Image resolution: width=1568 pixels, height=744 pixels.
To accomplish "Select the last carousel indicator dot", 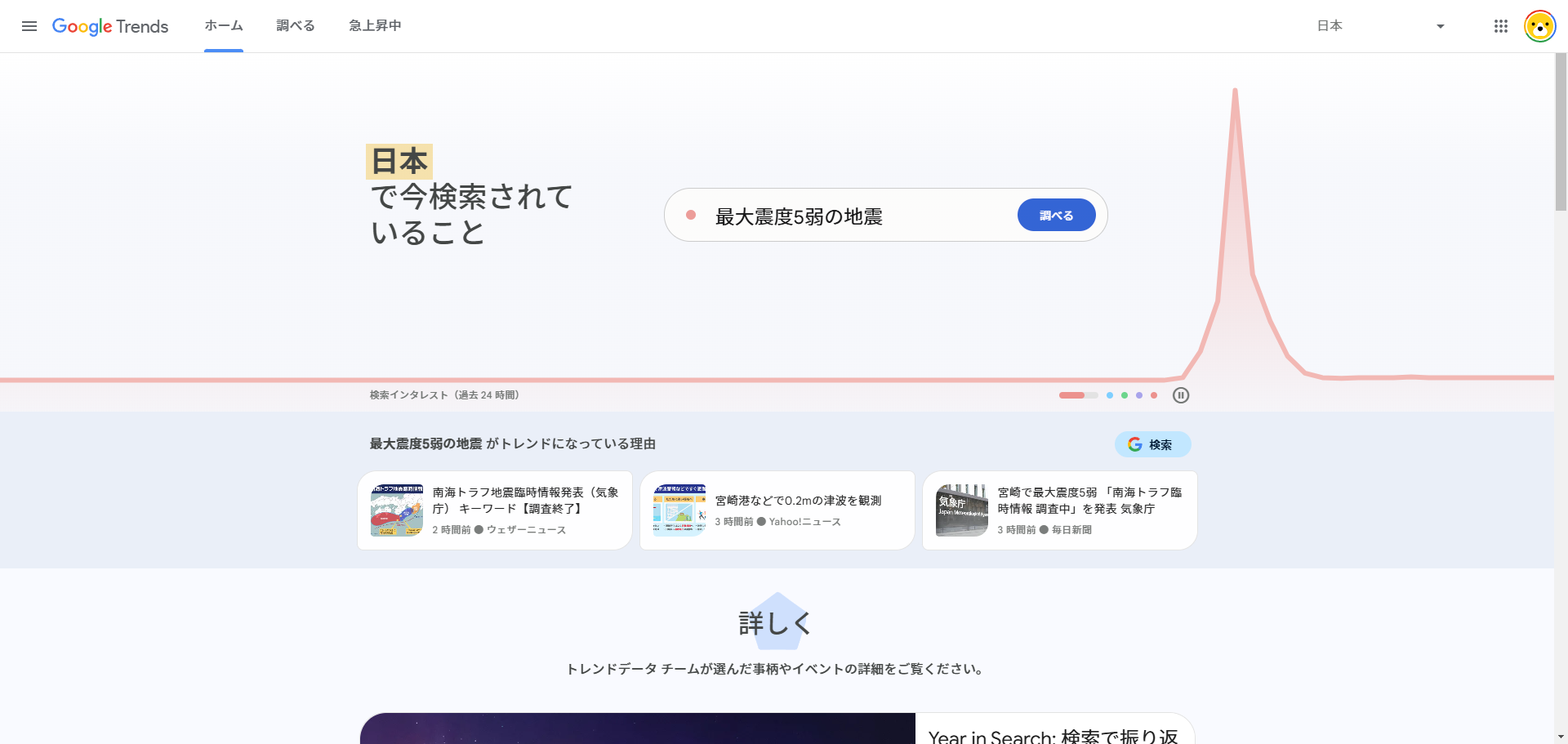I will 1154,394.
